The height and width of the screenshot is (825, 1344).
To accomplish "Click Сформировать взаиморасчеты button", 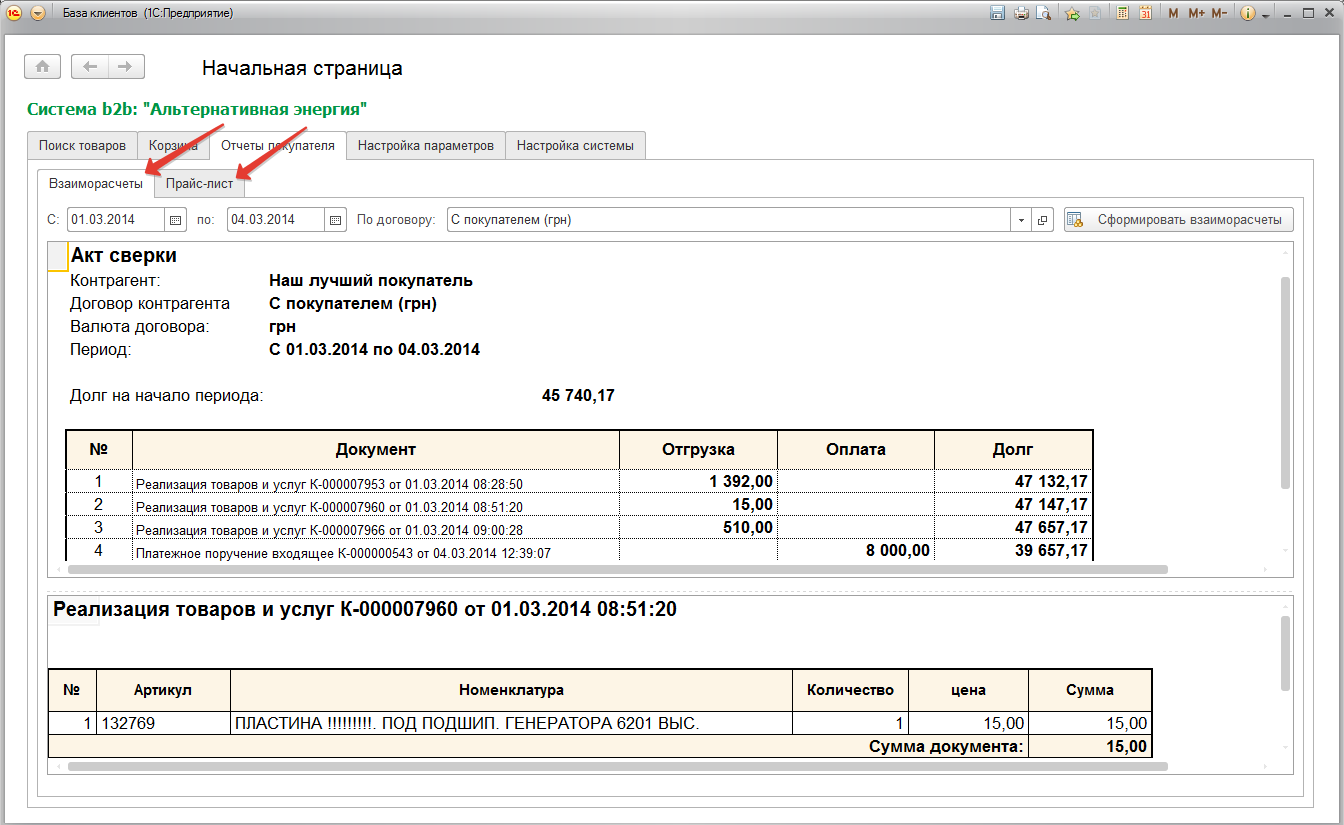I will [1179, 220].
